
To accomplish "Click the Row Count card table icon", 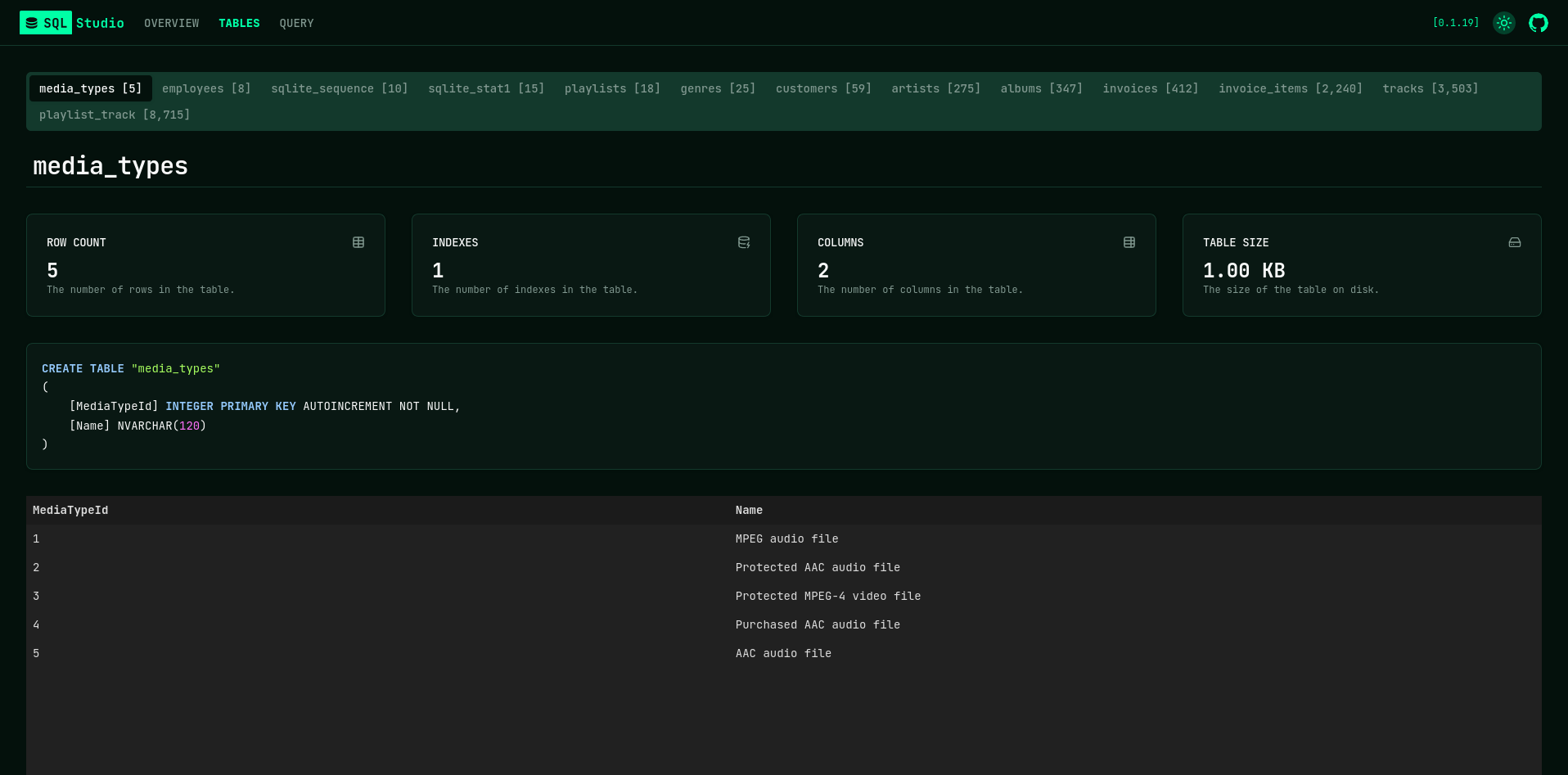I will coord(358,242).
